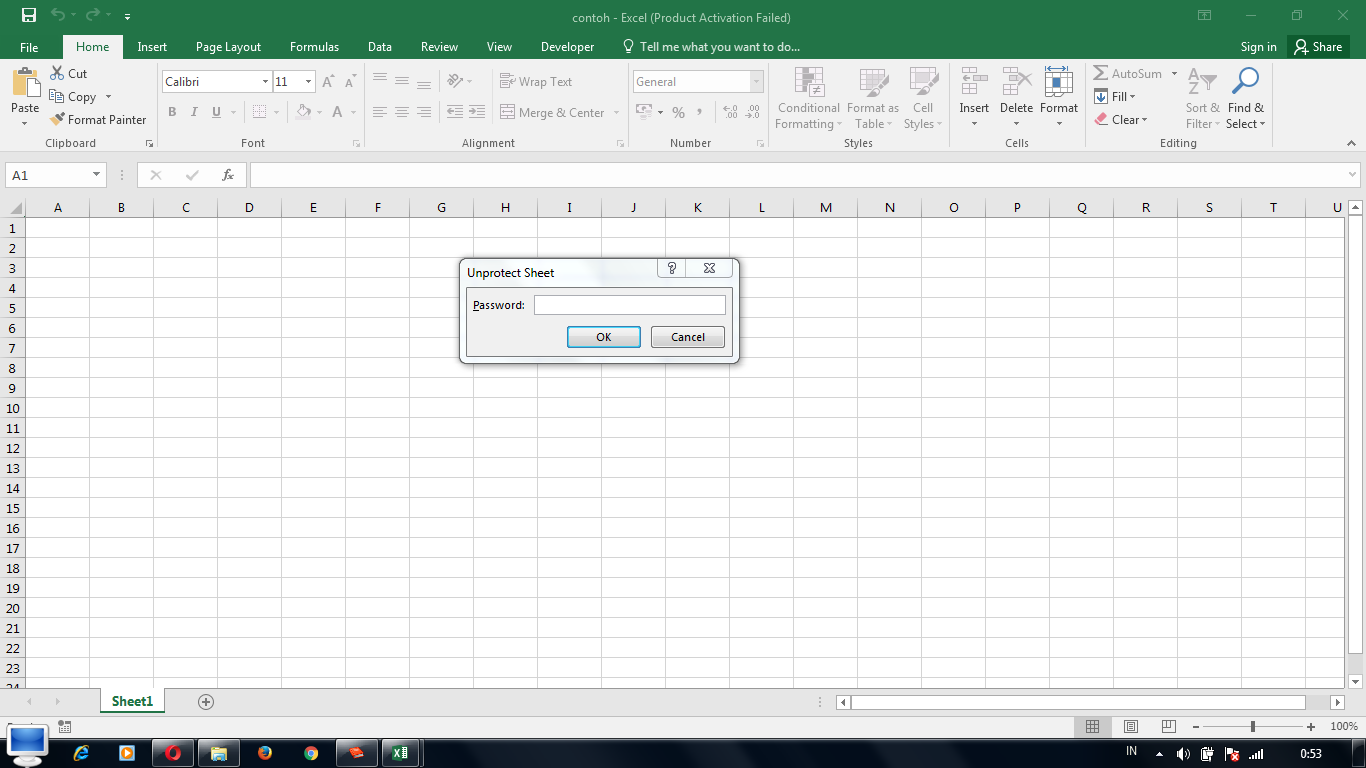Image resolution: width=1366 pixels, height=768 pixels.
Task: Open the Developer ribbon tab
Action: [x=567, y=46]
